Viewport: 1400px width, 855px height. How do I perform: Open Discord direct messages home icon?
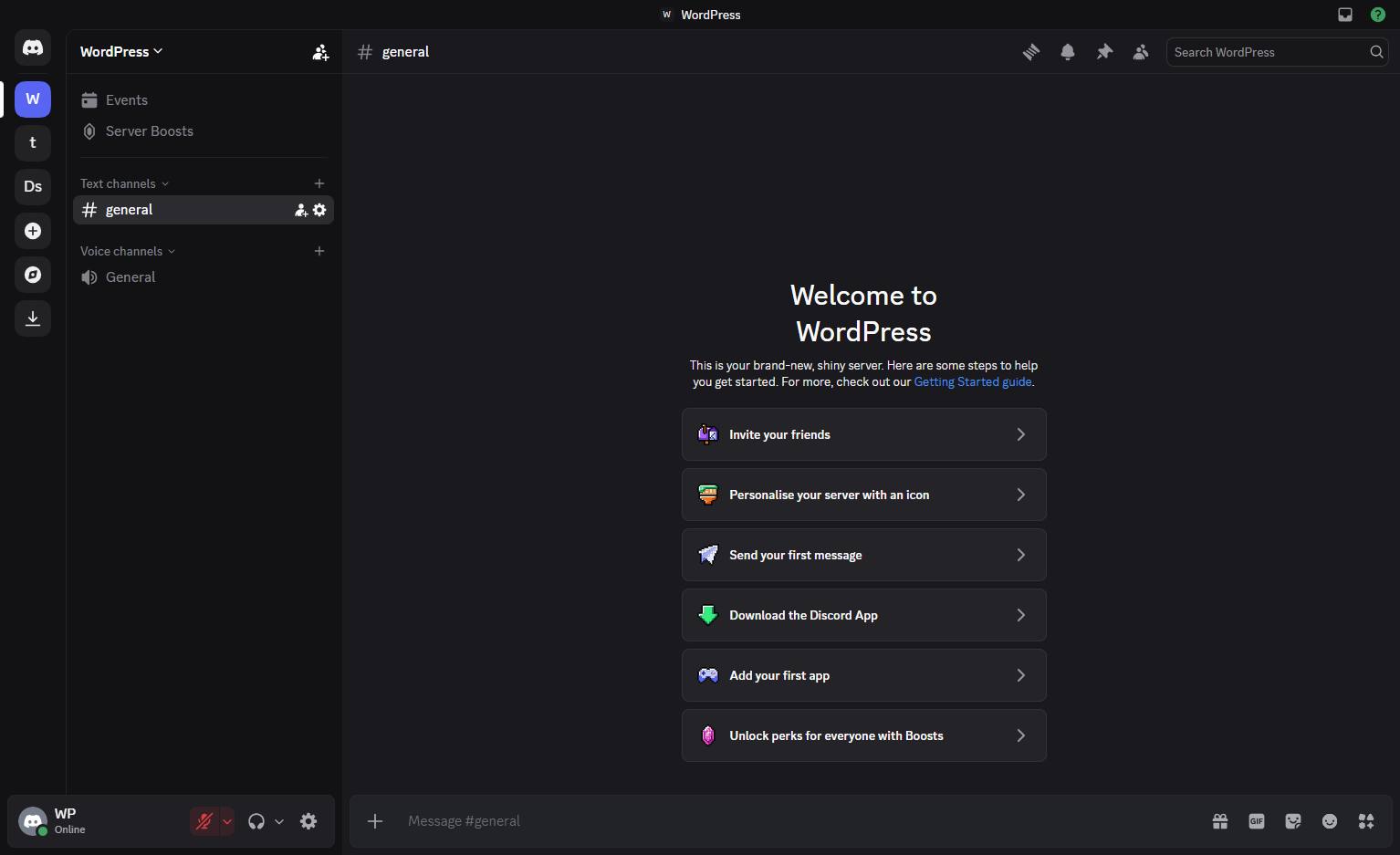click(x=33, y=47)
